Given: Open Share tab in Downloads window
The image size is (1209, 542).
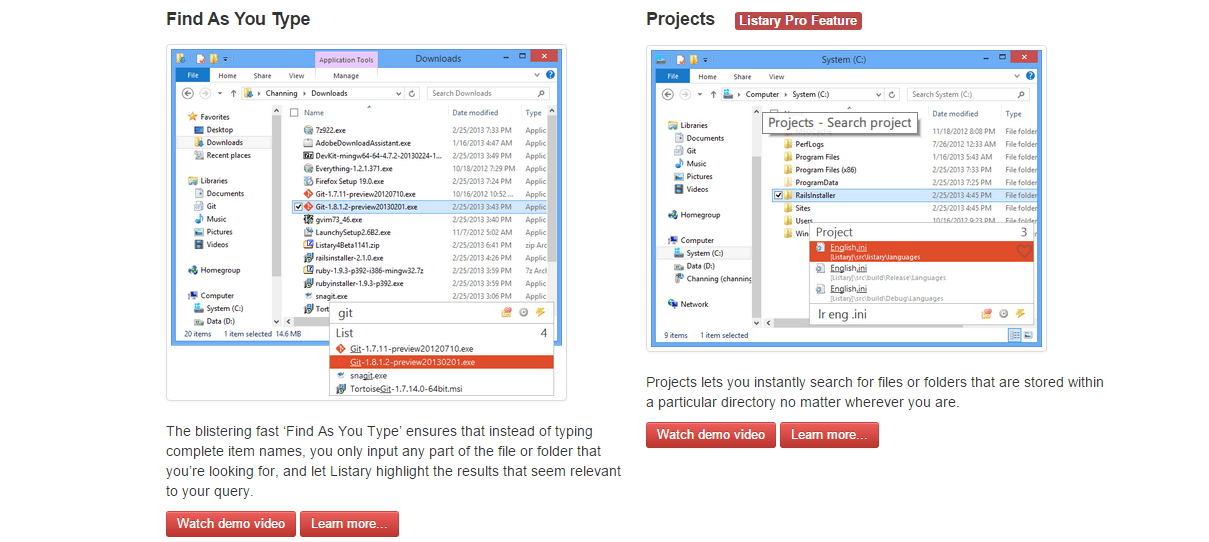Looking at the screenshot, I should tap(262, 75).
